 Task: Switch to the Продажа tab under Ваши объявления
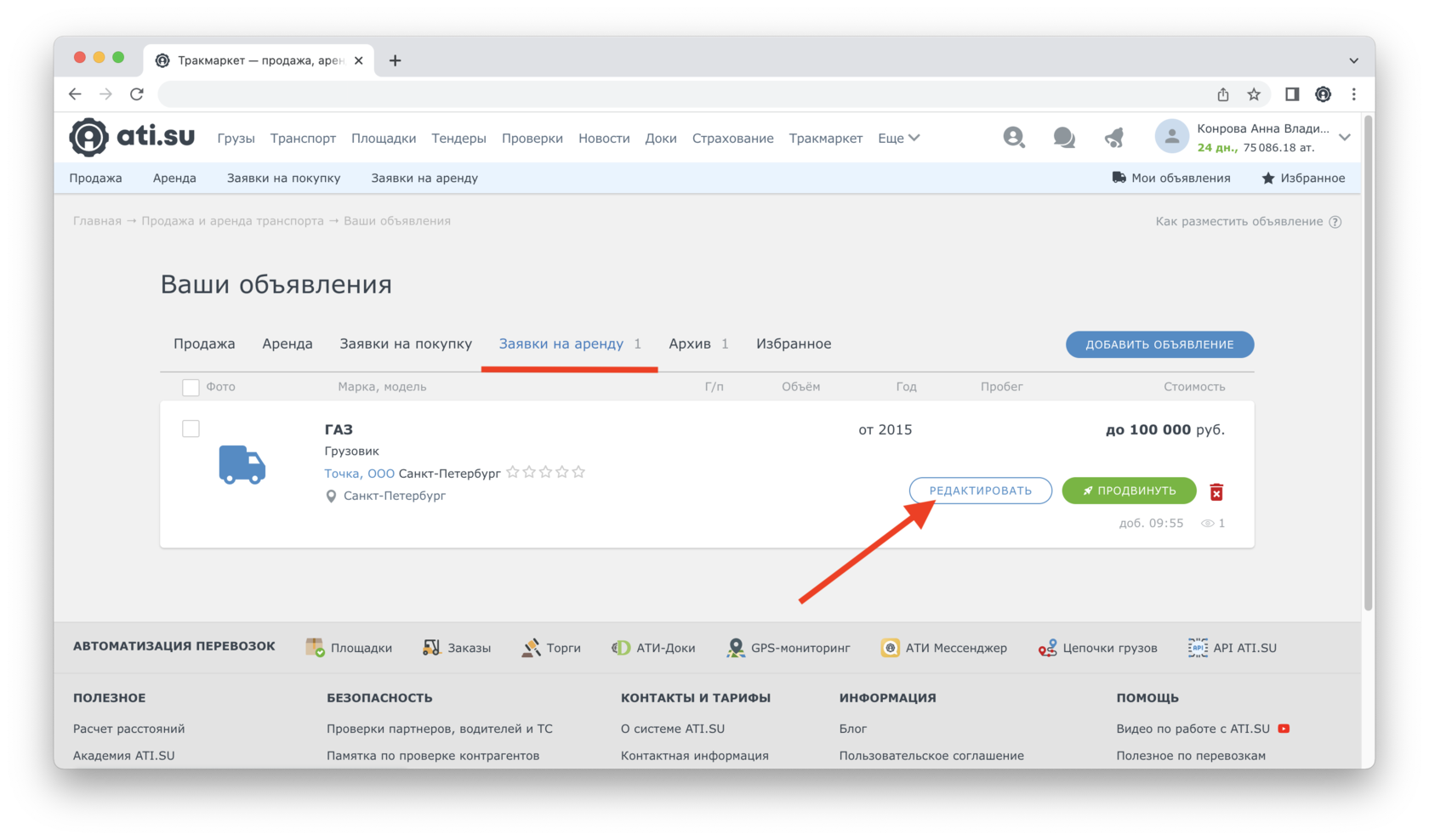pyautogui.click(x=204, y=343)
